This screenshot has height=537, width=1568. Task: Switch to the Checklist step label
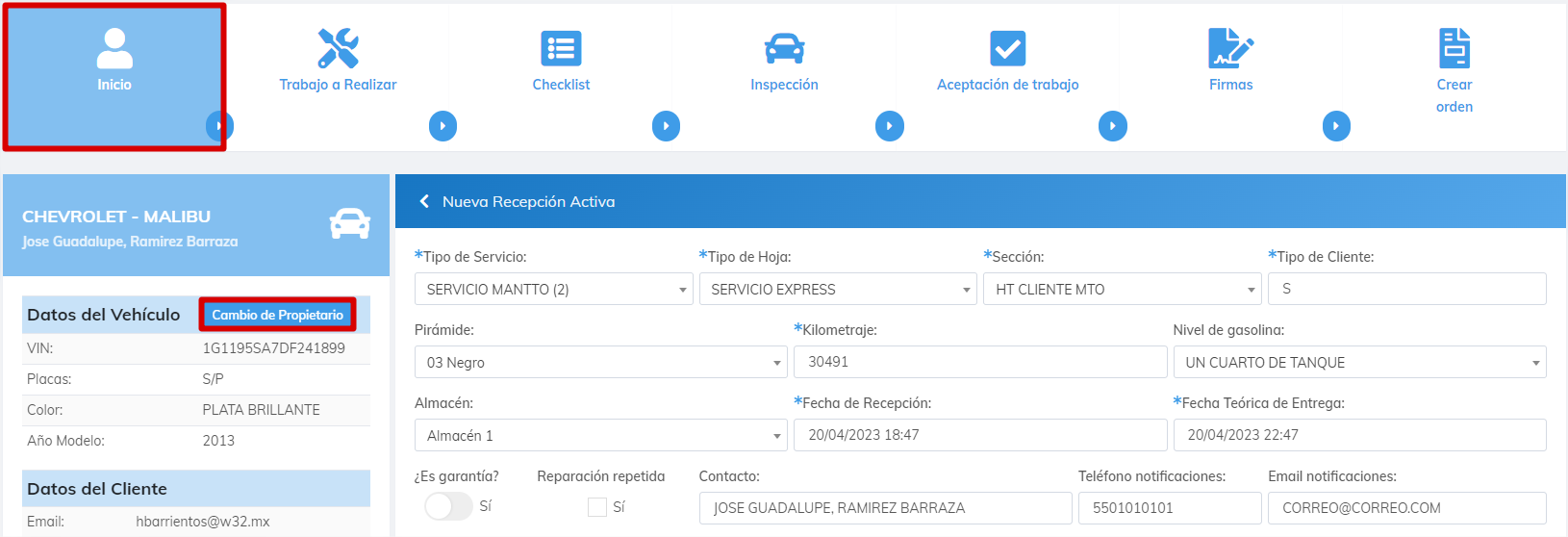[561, 85]
